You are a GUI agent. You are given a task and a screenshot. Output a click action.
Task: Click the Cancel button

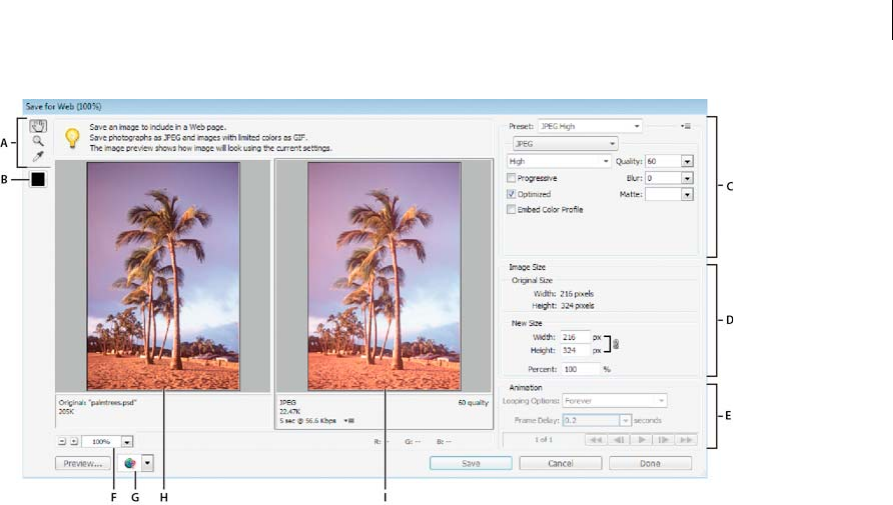point(560,463)
